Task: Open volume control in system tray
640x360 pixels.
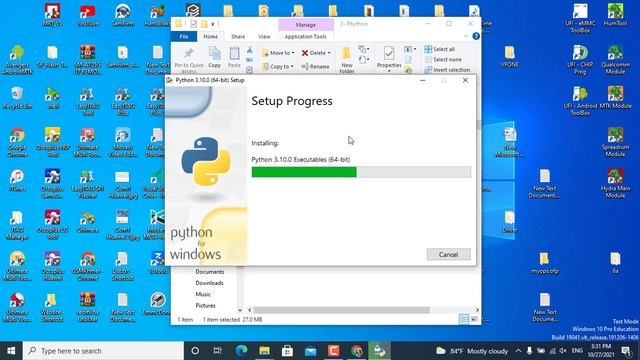Action: click(563, 351)
